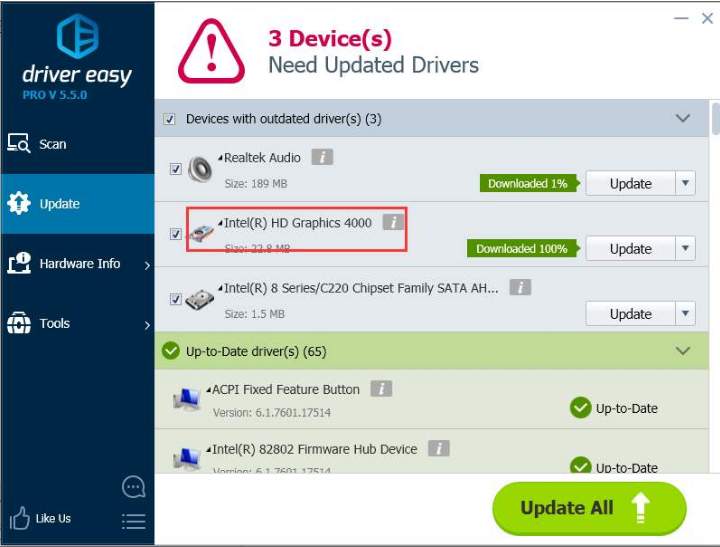Show info for Intel 82802 Firmware Hub
This screenshot has height=547, width=720.
pos(439,448)
